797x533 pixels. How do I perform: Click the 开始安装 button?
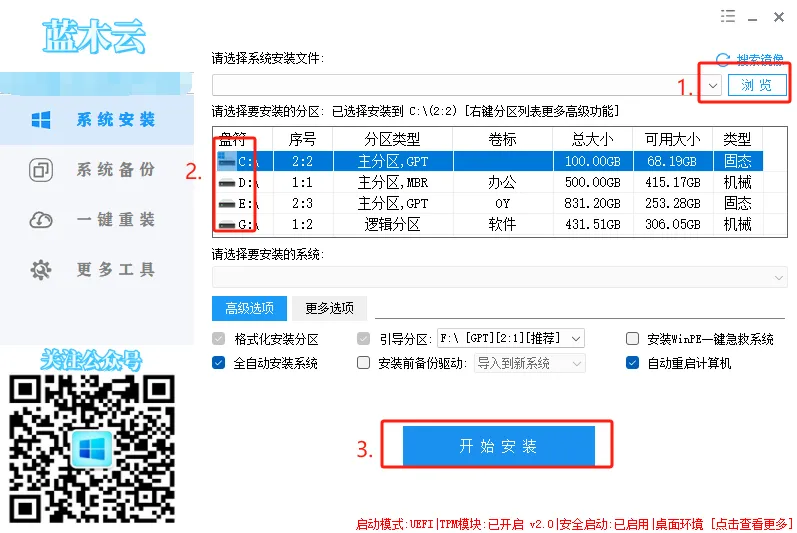tap(499, 446)
